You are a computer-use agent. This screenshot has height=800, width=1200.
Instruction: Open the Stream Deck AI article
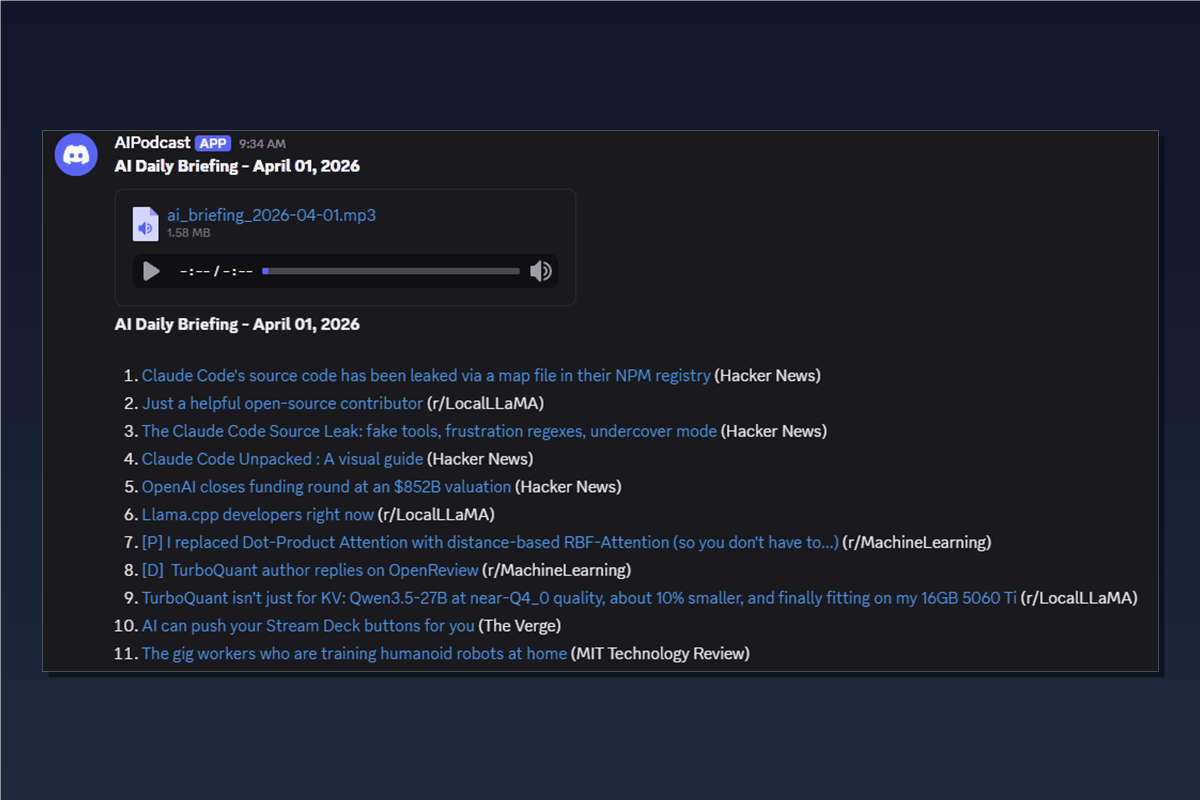tap(306, 626)
